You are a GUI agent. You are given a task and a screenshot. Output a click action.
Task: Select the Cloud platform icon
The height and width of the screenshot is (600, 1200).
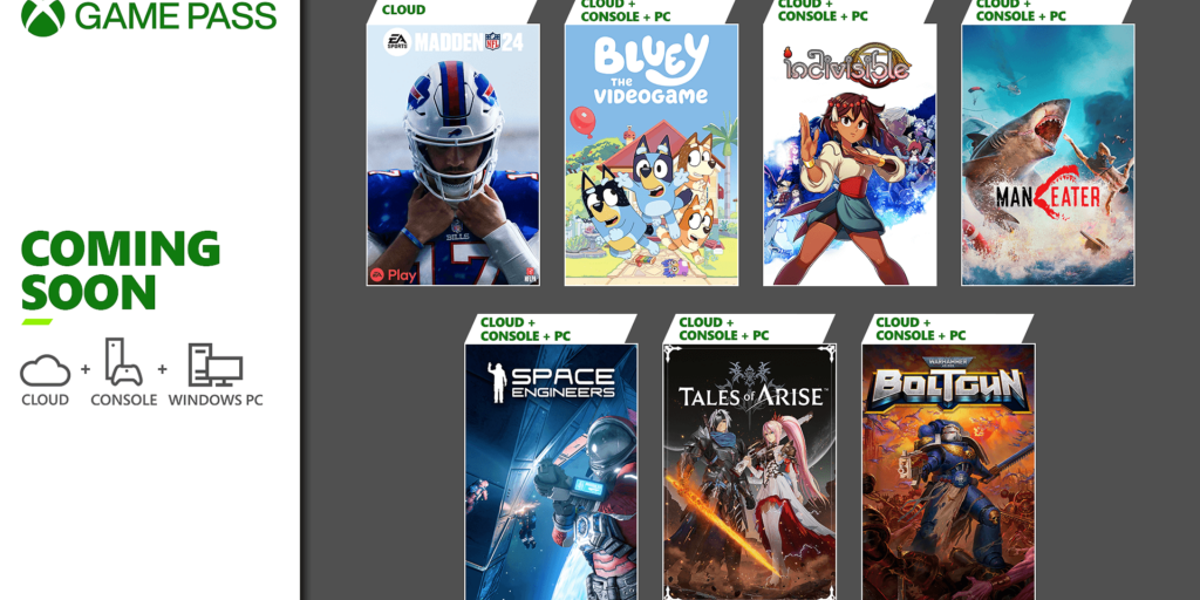45,372
